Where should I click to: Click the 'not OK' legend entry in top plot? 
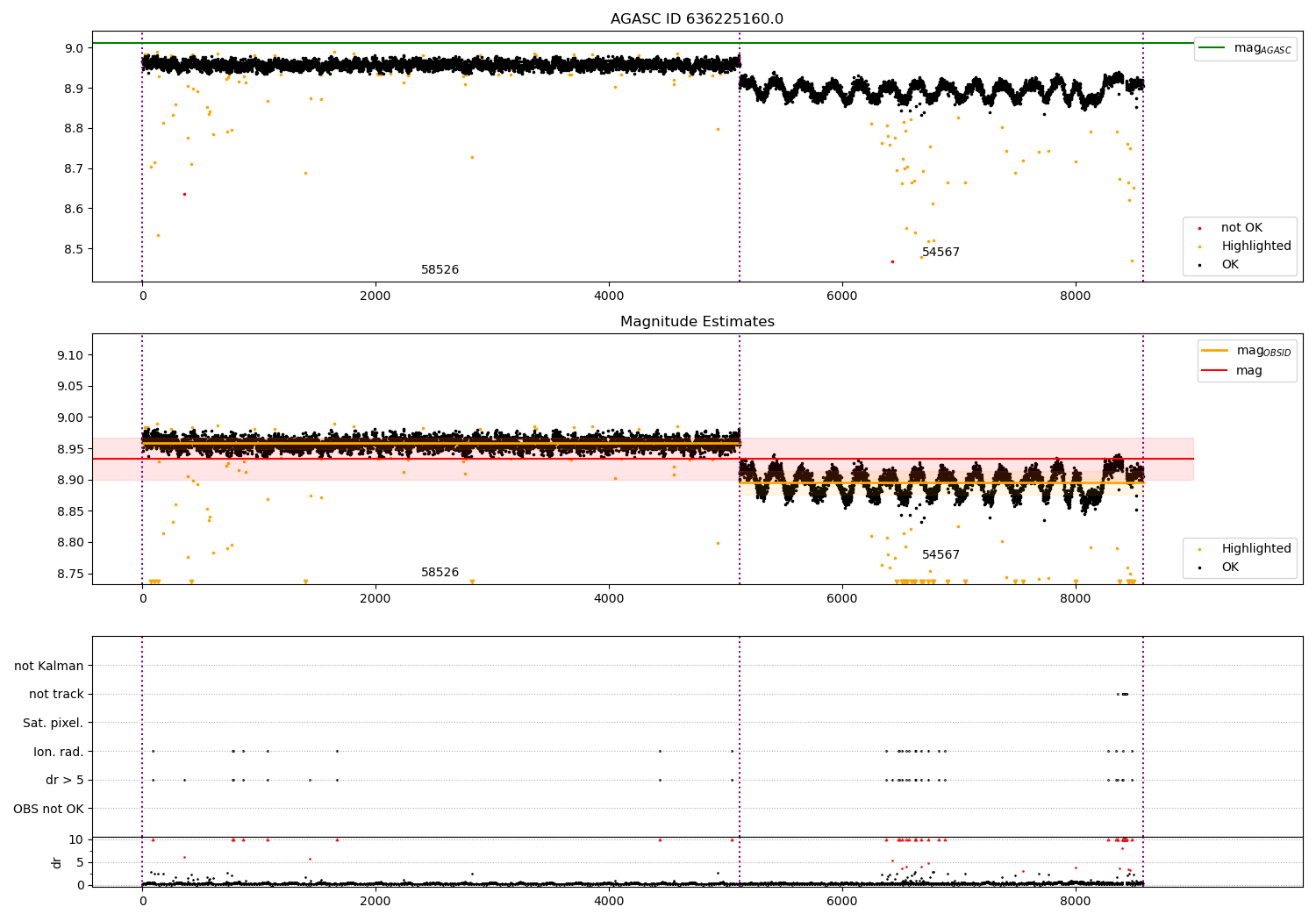coord(1241,227)
